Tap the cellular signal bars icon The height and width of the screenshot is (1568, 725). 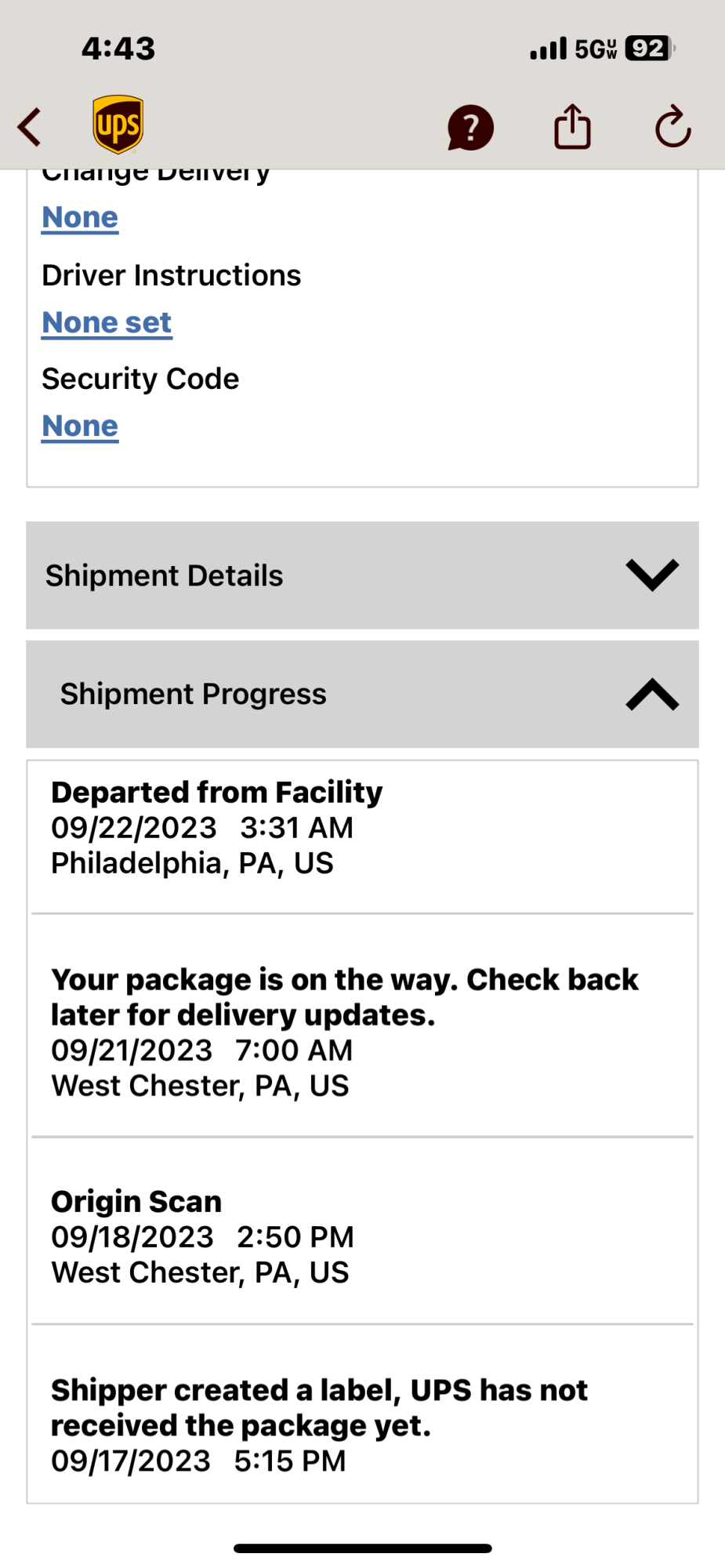pos(548,49)
